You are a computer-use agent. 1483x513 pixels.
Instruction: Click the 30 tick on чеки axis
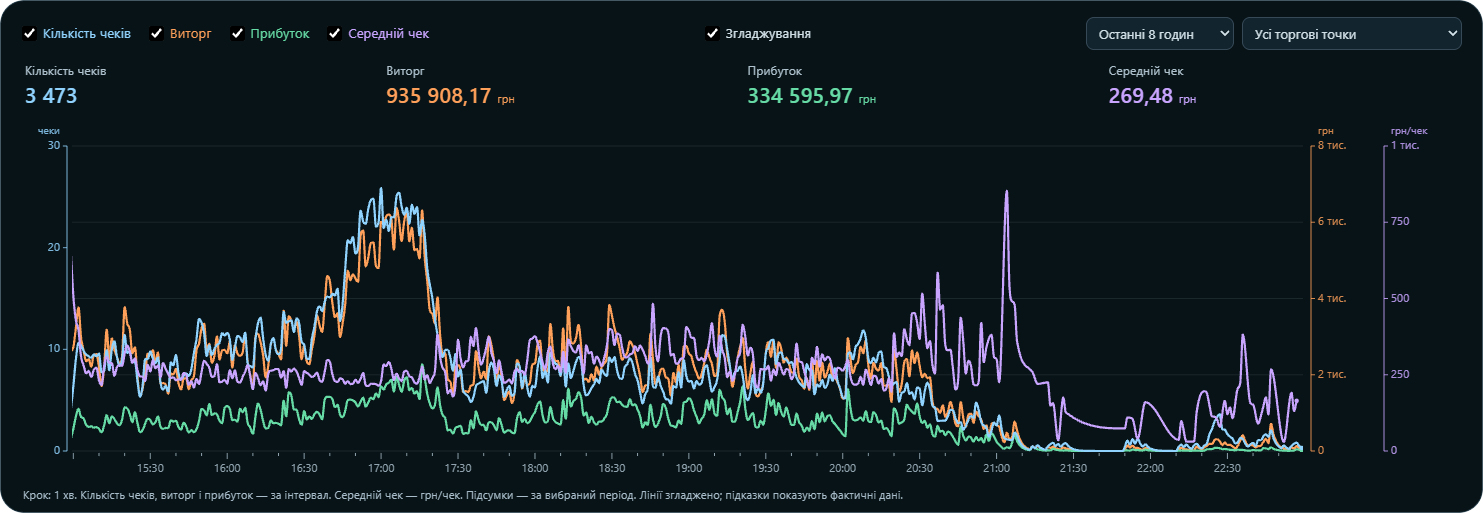click(54, 145)
